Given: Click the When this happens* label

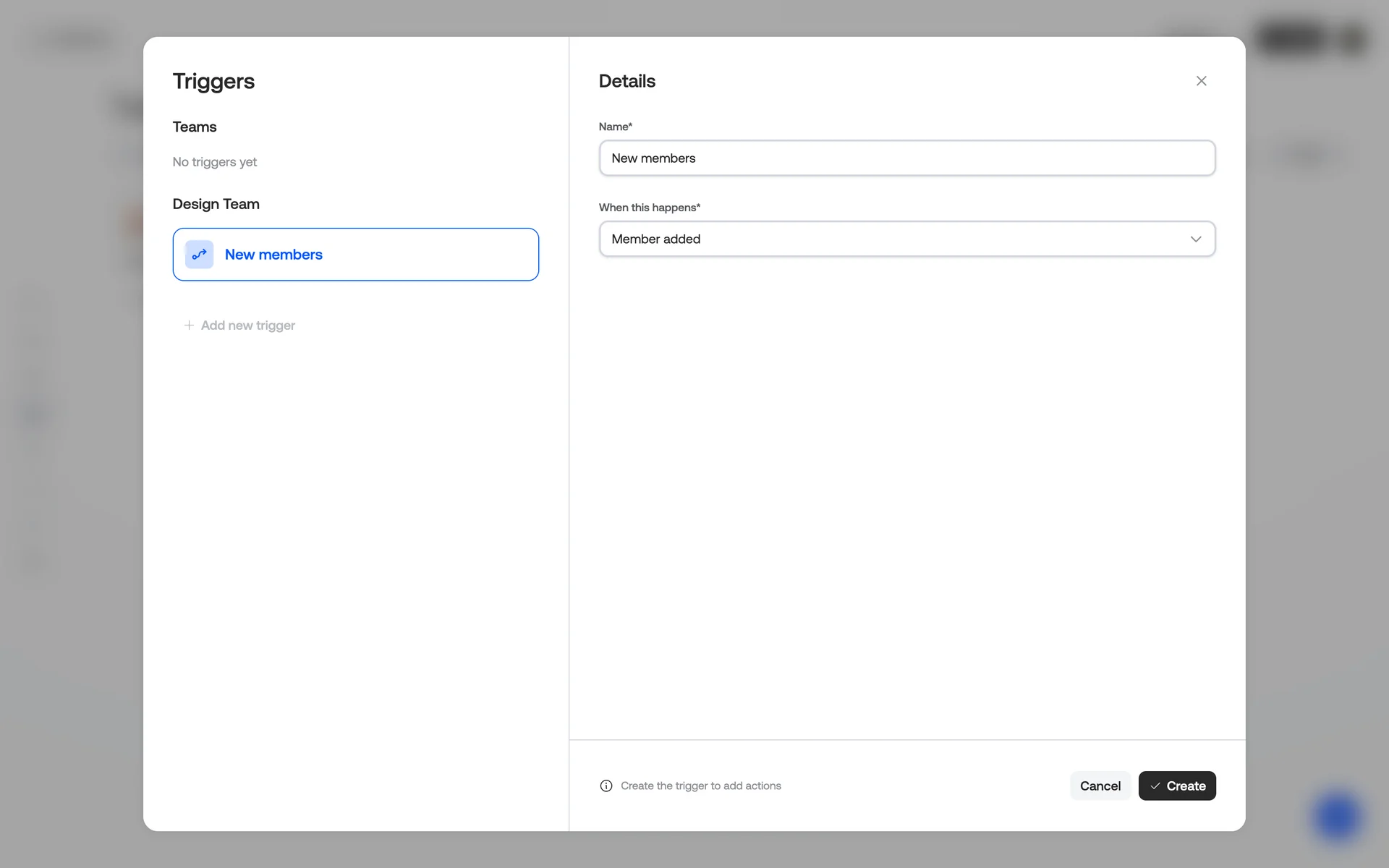Looking at the screenshot, I should pyautogui.click(x=649, y=208).
